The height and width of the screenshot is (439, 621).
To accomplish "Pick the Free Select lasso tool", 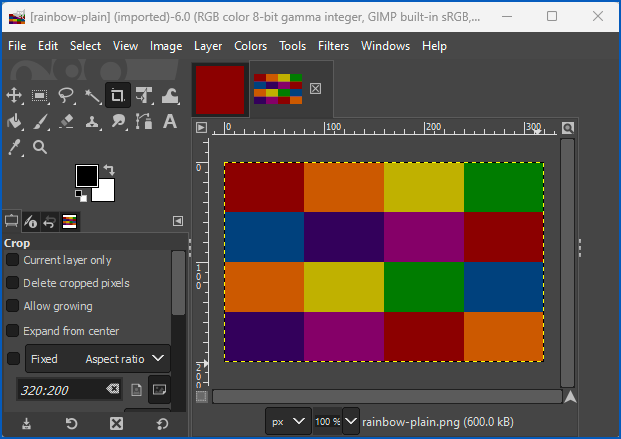I will (66, 96).
